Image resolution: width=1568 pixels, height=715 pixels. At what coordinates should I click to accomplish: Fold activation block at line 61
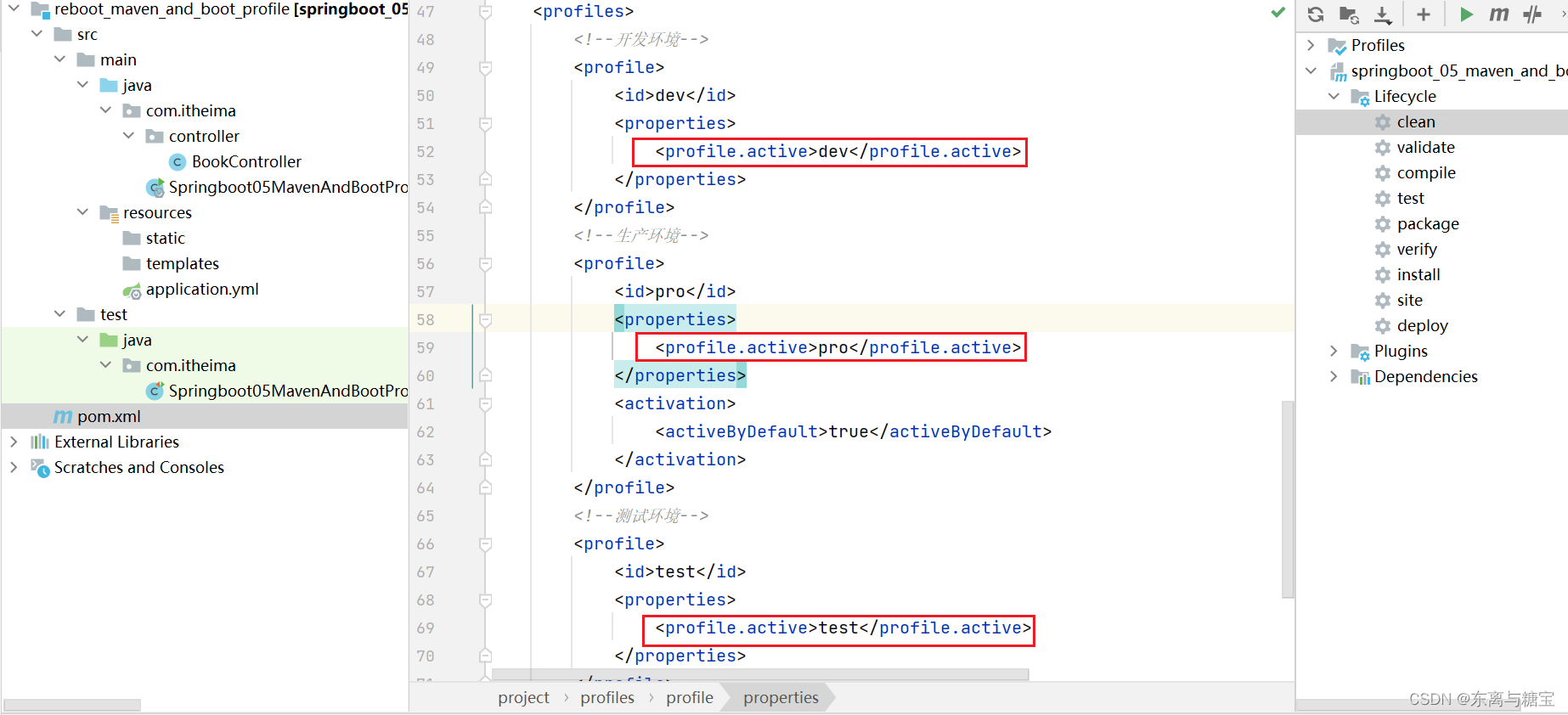point(485,404)
